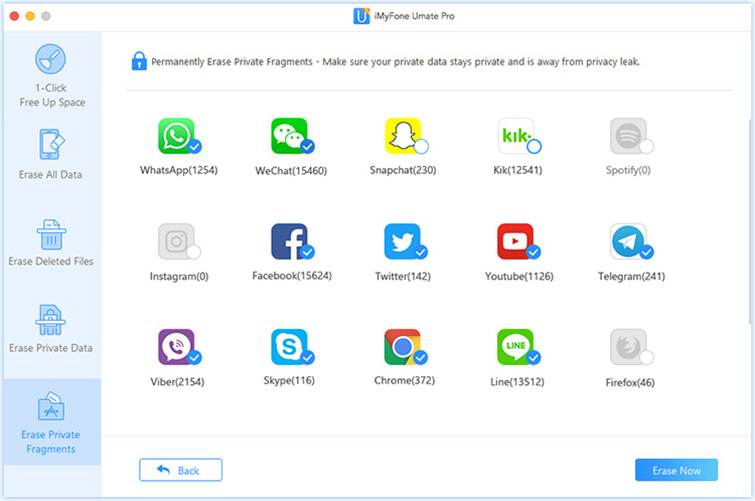Close the window with red button
Screen dimensions: 755x501
pos(14,16)
